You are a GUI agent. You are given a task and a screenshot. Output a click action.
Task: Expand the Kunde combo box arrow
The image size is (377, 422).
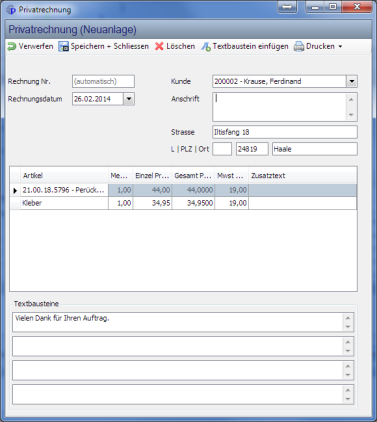click(352, 81)
